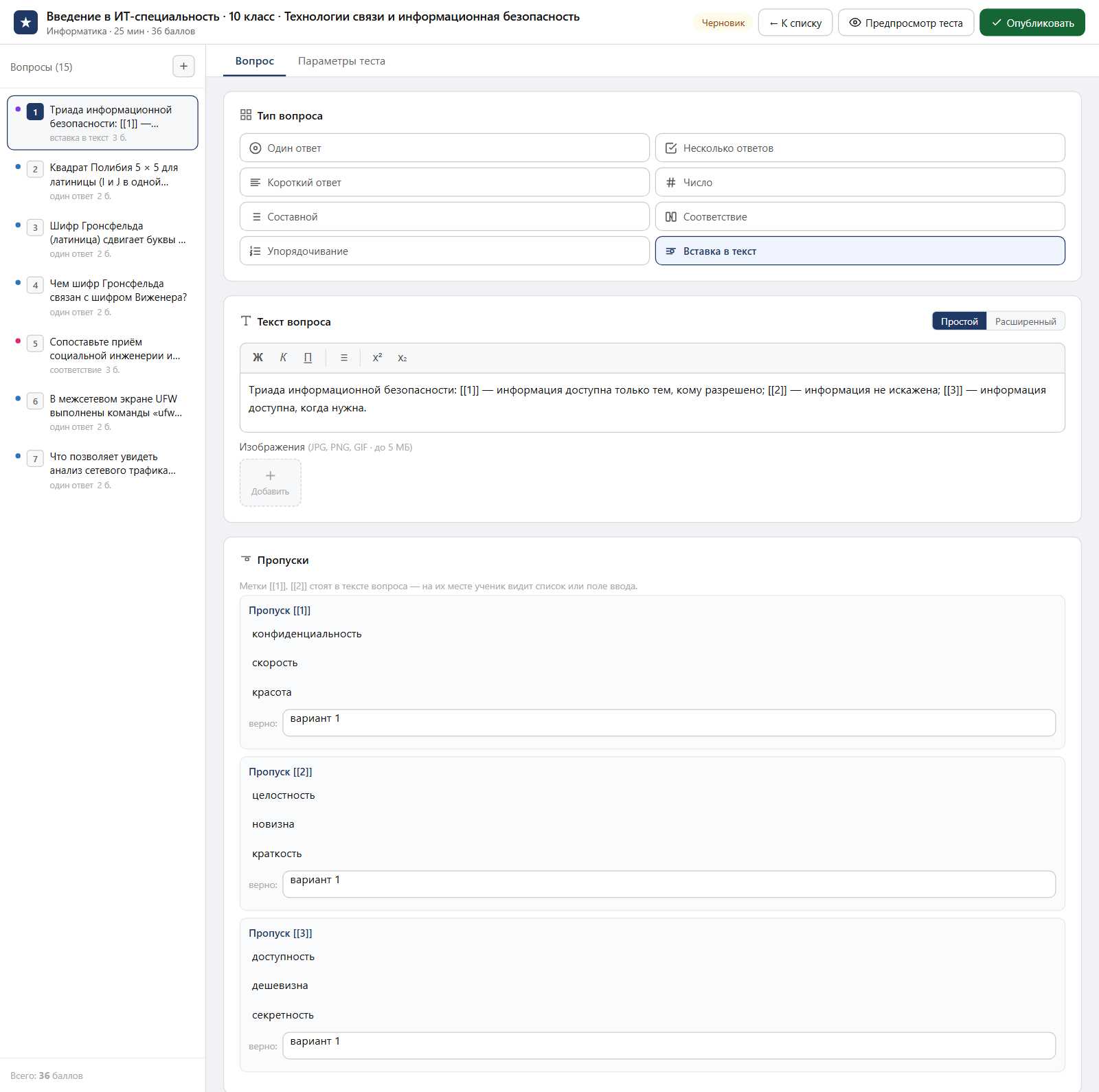This screenshot has width=1099, height=1092.
Task: Add an image via Добавить tile
Action: (270, 483)
